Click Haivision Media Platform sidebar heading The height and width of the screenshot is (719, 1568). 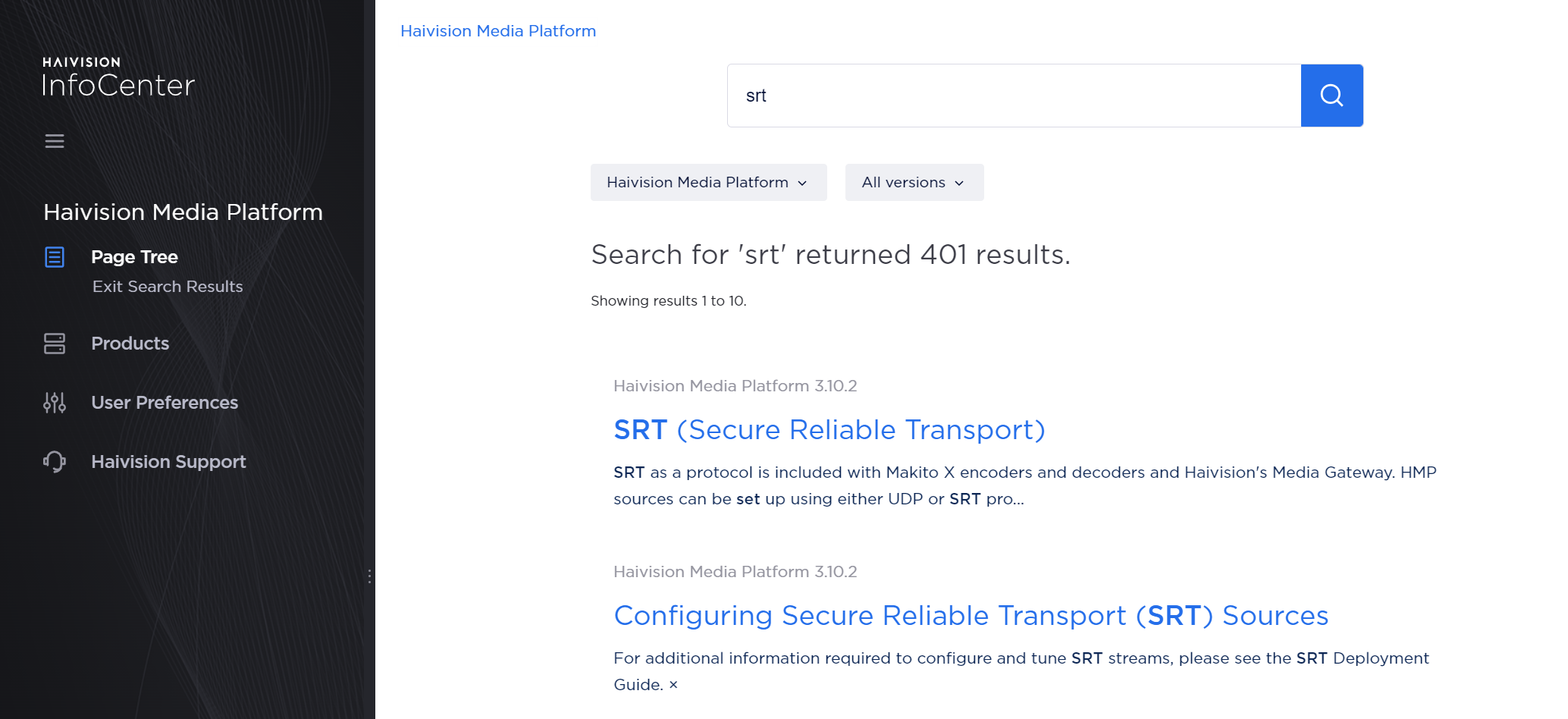pos(182,212)
